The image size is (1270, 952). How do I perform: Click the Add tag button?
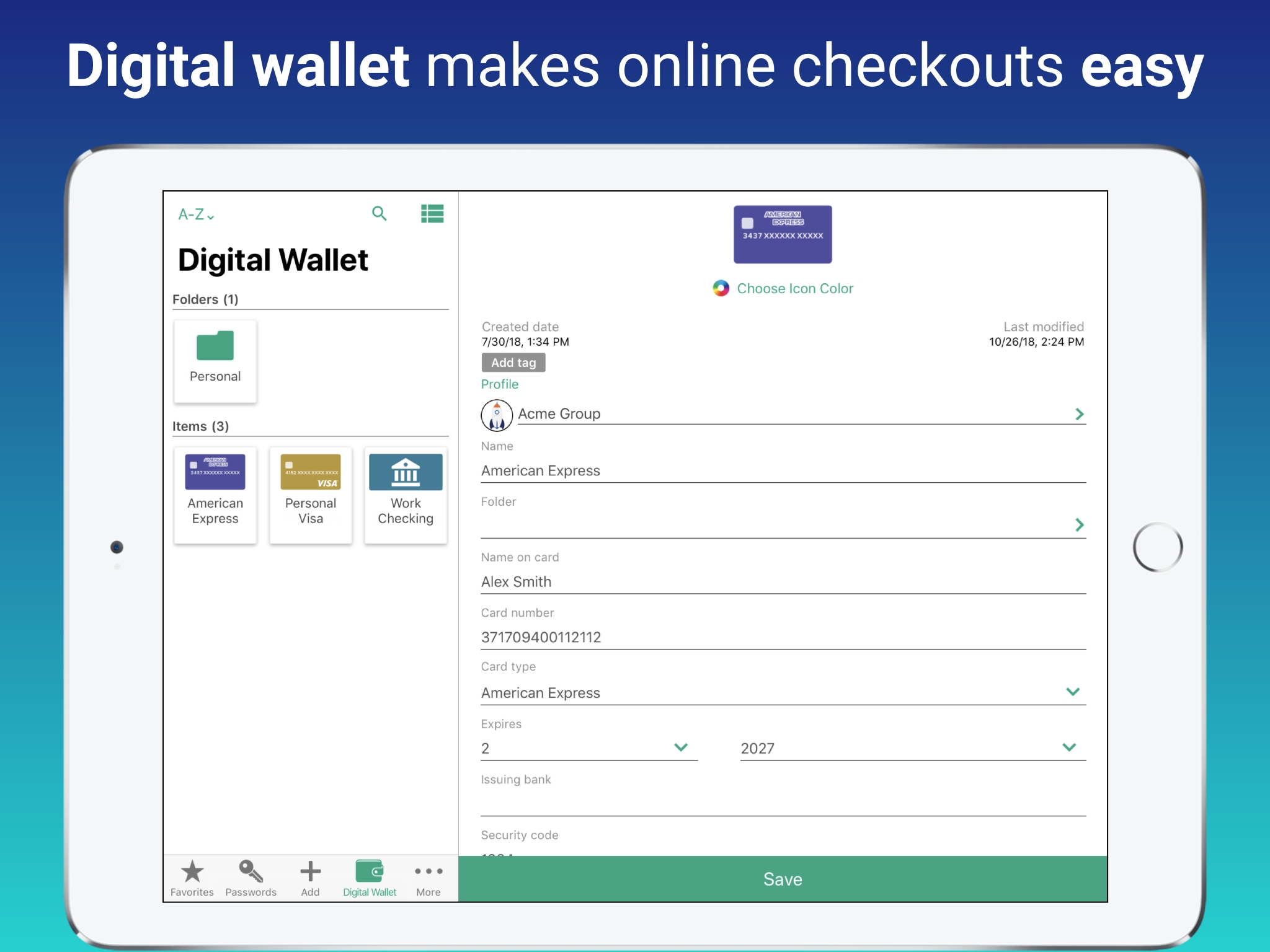[513, 362]
